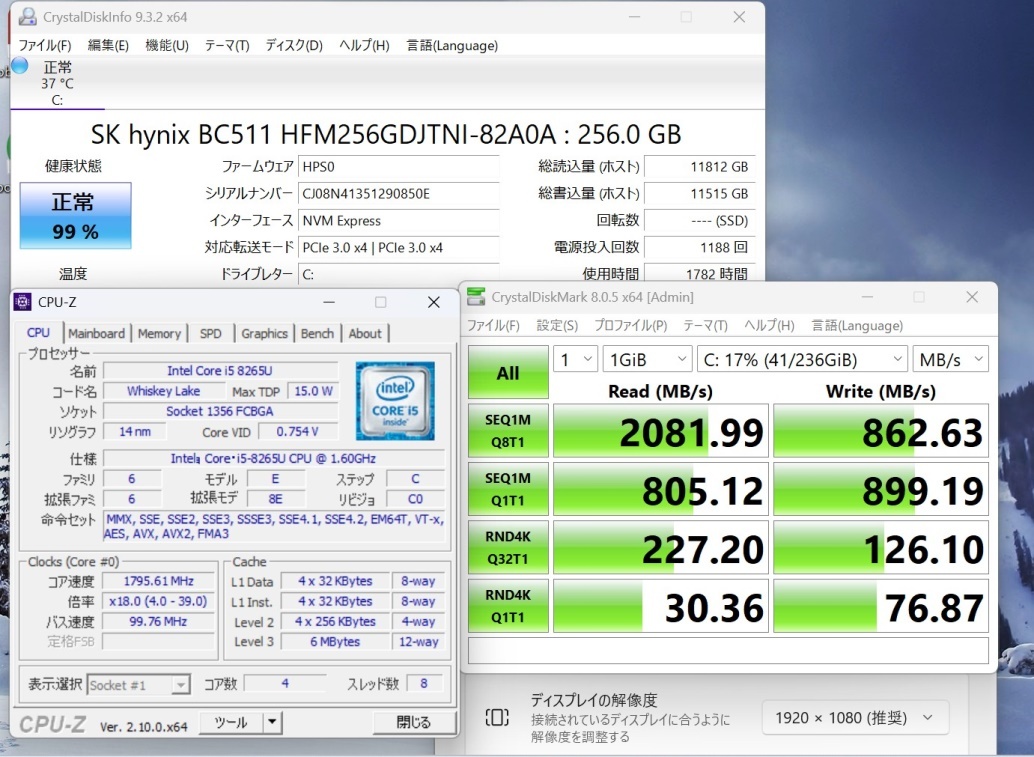1034x757 pixels.
Task: Open ディスク(D) menu in CrystalDiskInfo
Action: [294, 45]
